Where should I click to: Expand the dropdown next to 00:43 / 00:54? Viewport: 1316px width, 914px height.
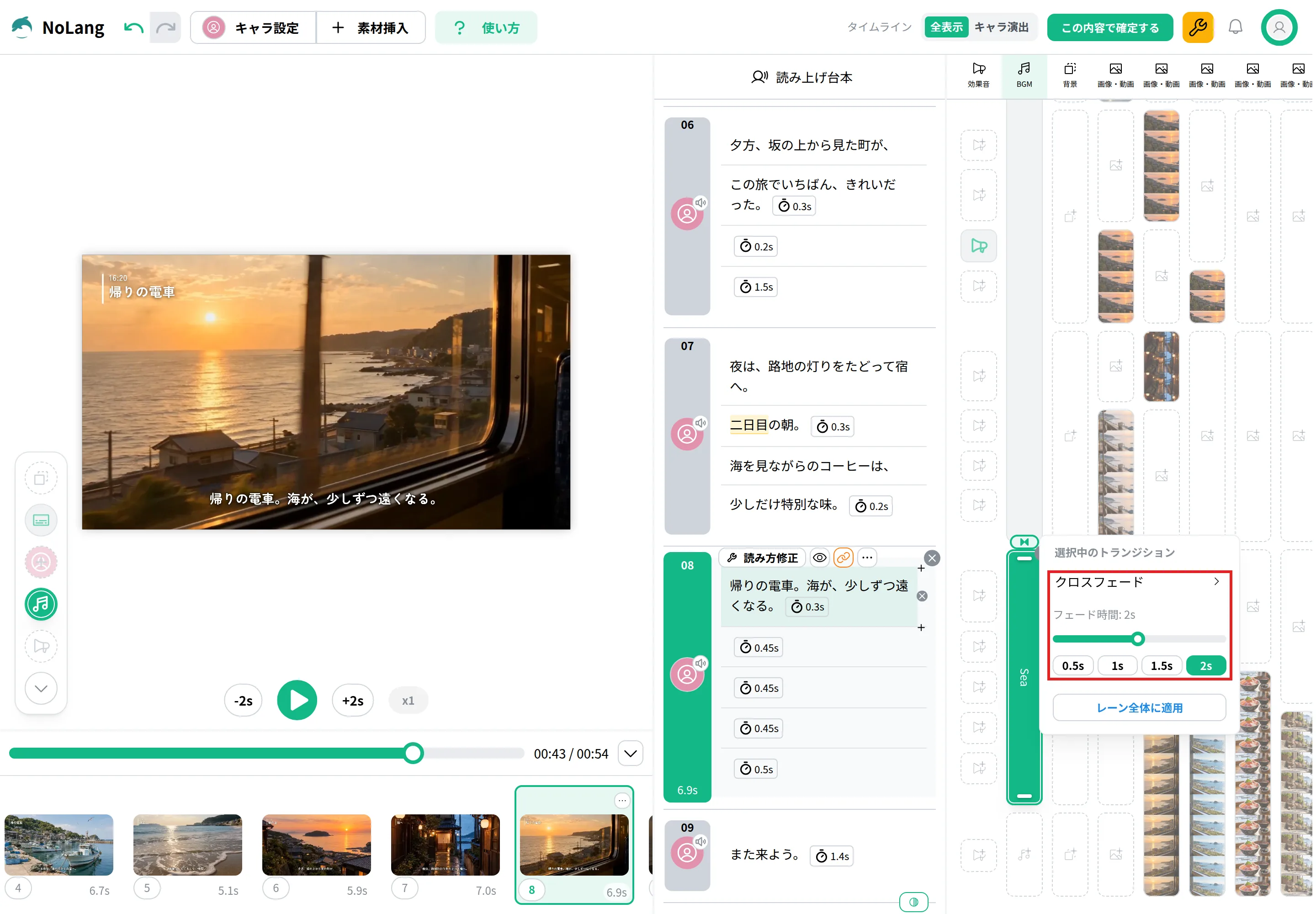point(630,754)
